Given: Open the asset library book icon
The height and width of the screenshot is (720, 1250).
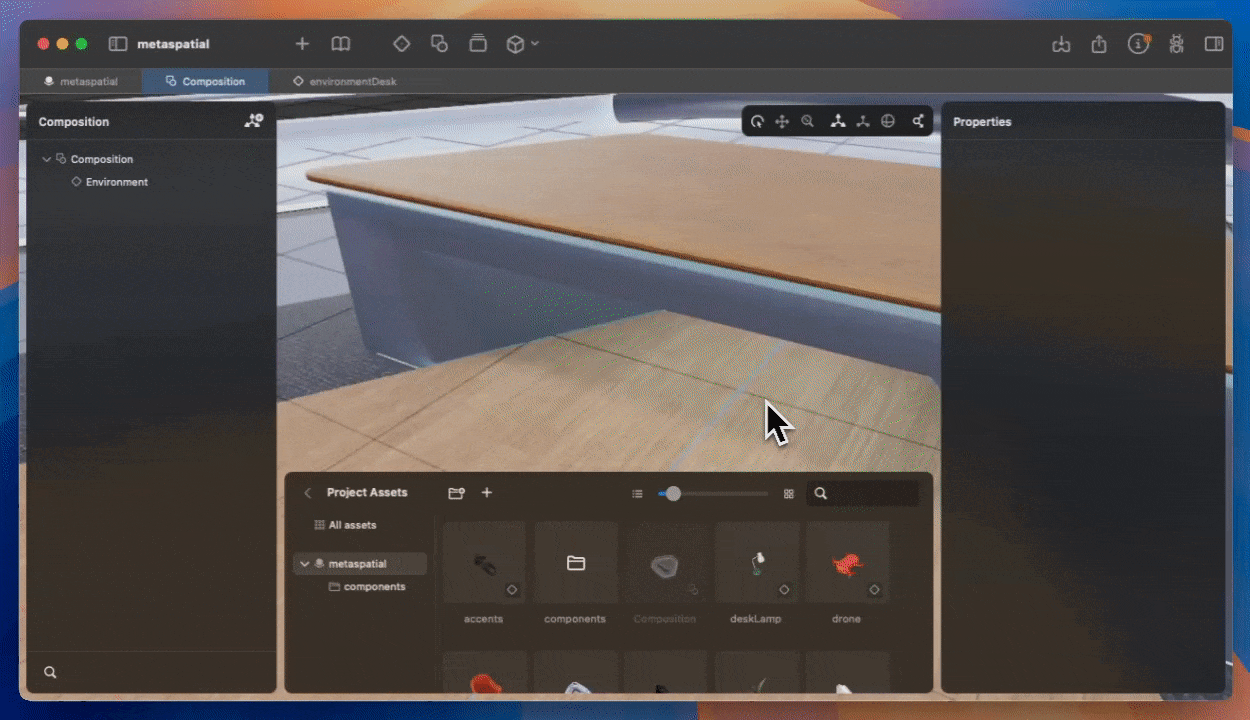Looking at the screenshot, I should (340, 44).
